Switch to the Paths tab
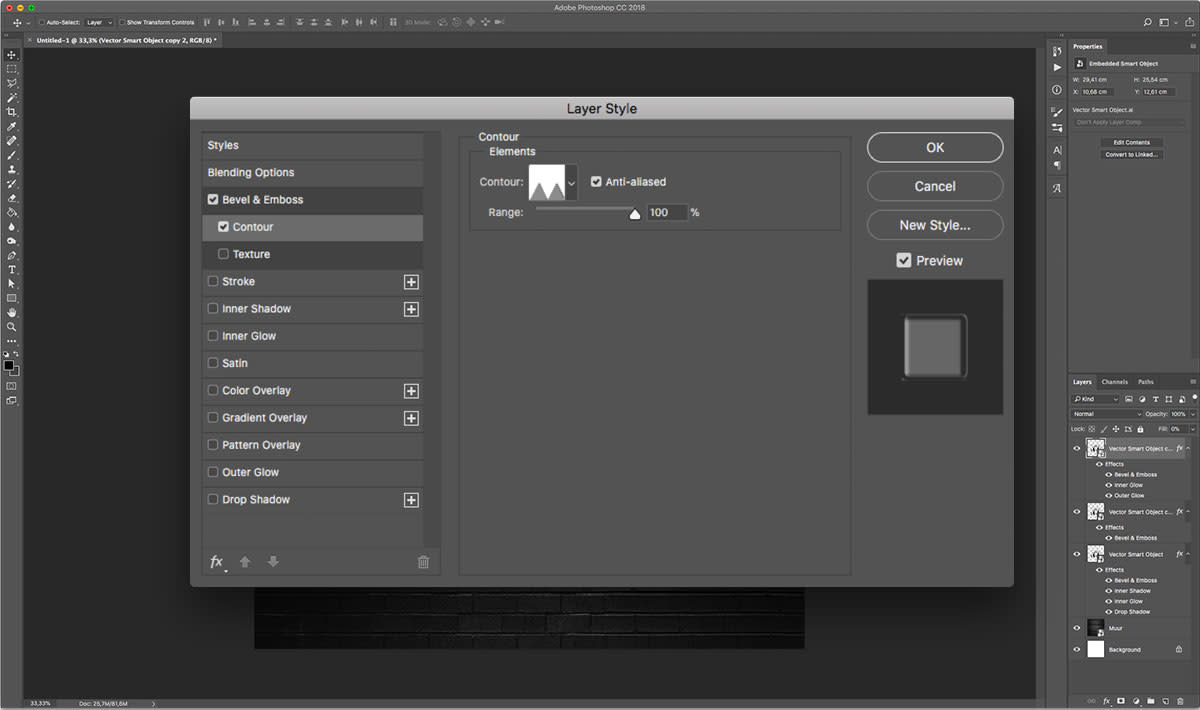1200x710 pixels. (1146, 382)
